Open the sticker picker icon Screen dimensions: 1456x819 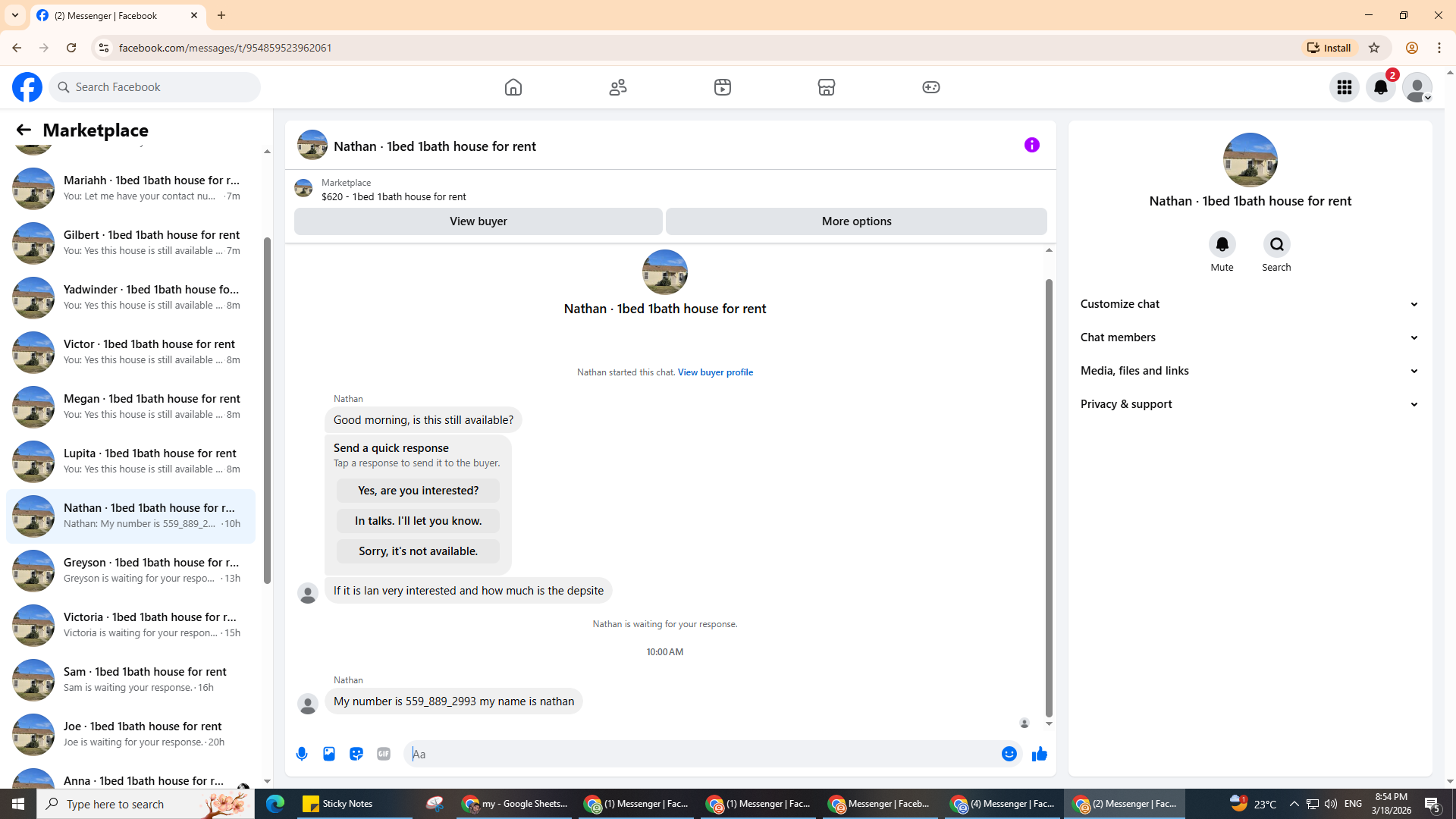pyautogui.click(x=356, y=754)
